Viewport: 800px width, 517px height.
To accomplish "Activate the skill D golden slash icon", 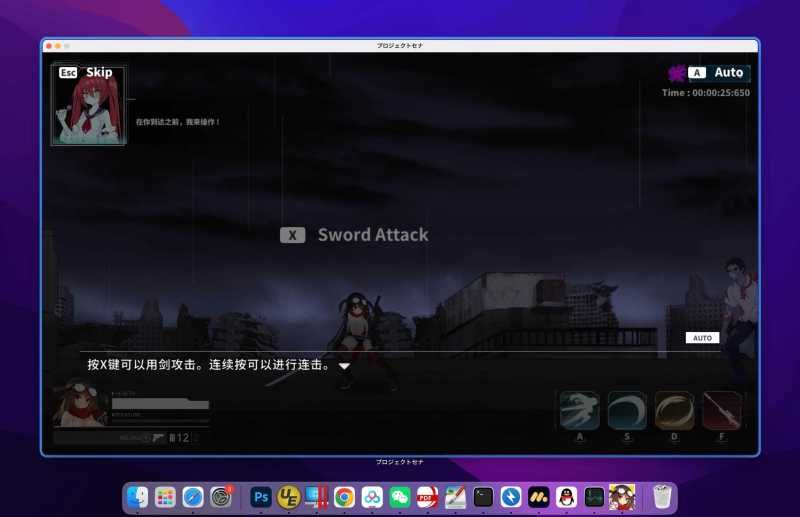I will click(x=674, y=410).
